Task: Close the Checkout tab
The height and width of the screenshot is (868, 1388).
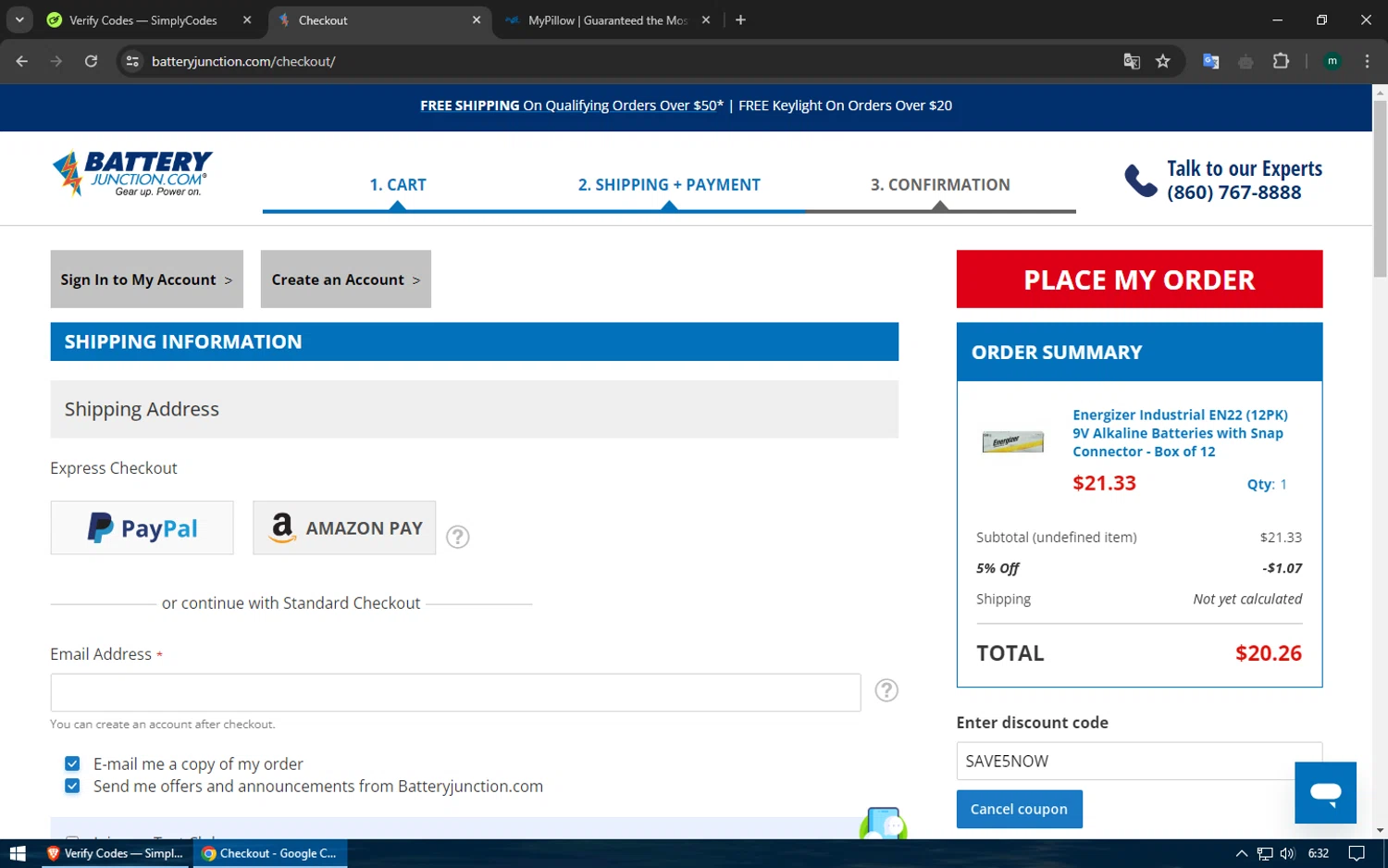Action: pos(477,19)
